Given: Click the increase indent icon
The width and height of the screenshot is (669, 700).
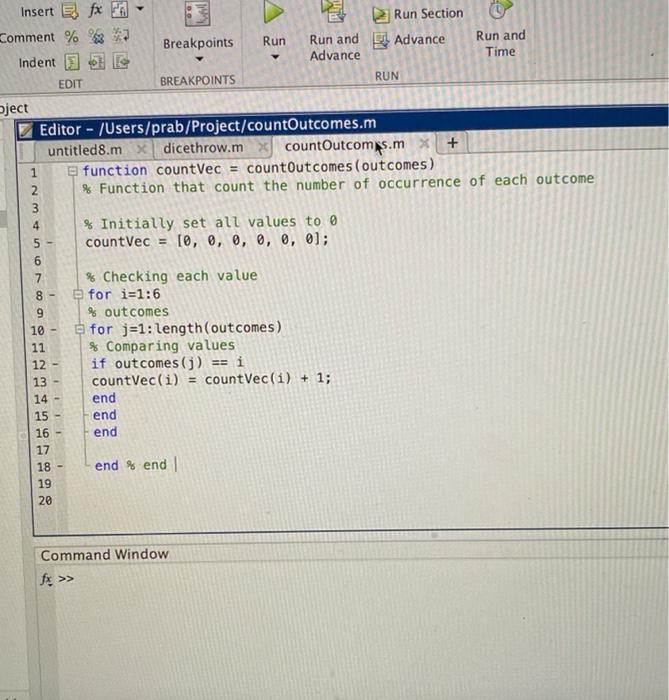Looking at the screenshot, I should point(96,62).
